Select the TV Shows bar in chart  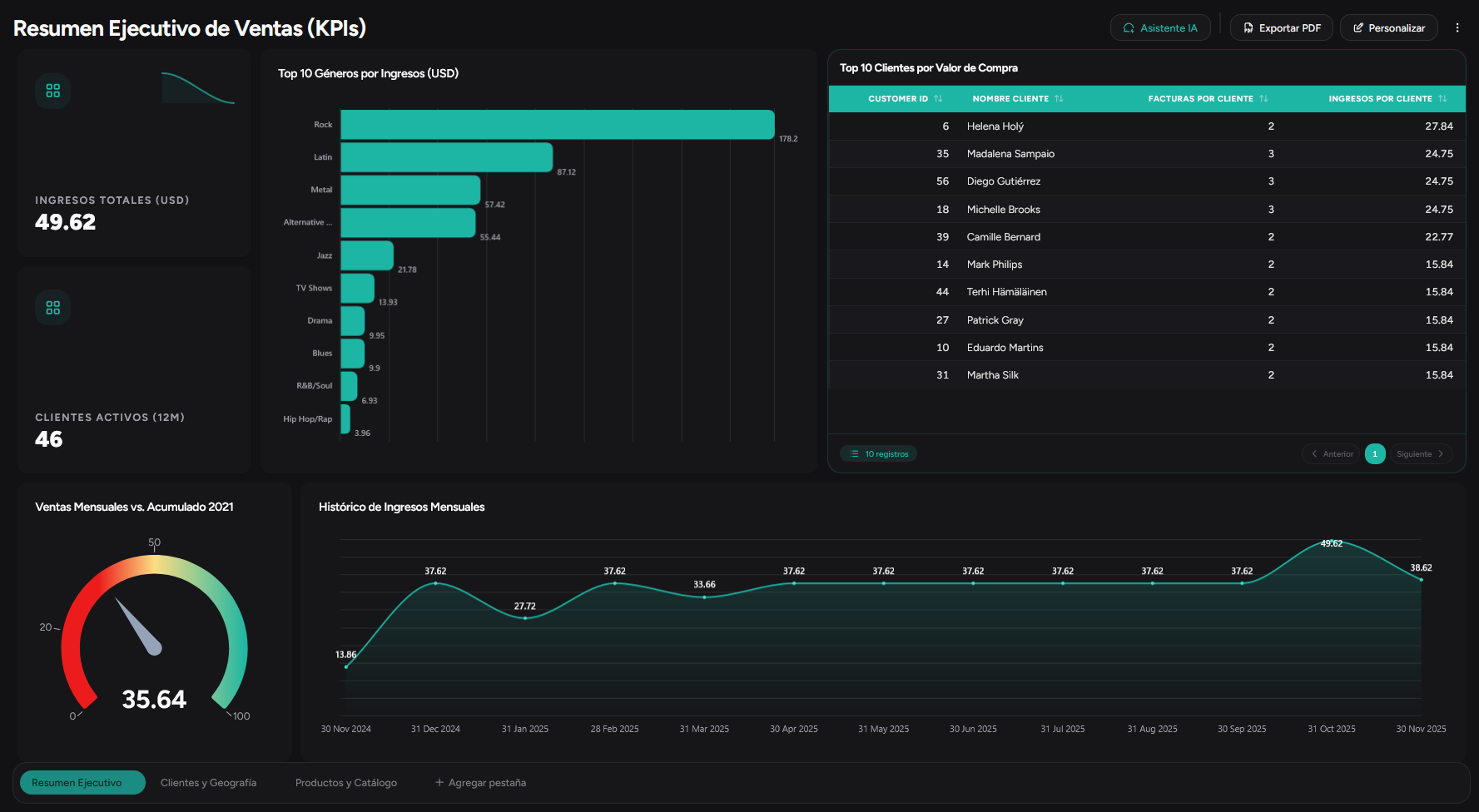click(357, 288)
